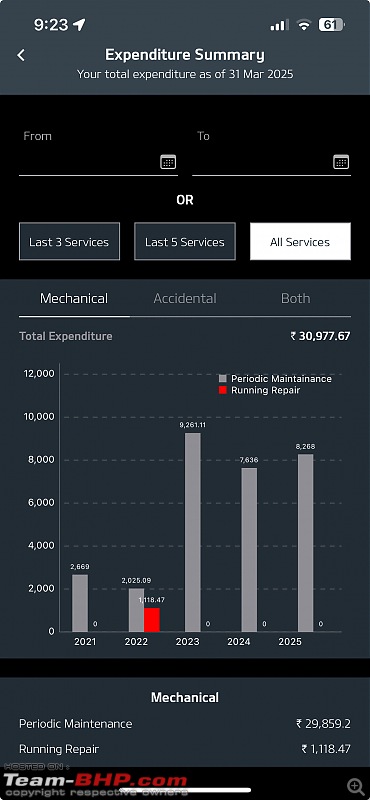The height and width of the screenshot is (800, 370).
Task: Switch to the Both tab
Action: pyautogui.click(x=295, y=298)
